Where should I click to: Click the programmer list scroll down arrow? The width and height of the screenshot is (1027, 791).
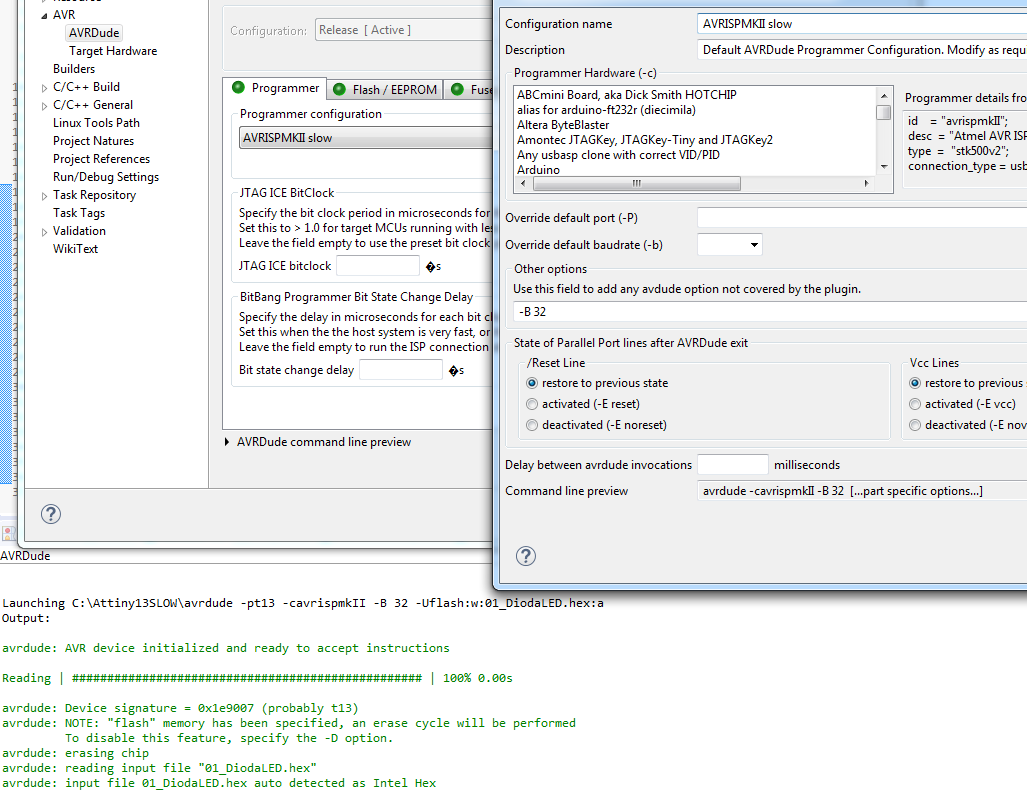884,167
